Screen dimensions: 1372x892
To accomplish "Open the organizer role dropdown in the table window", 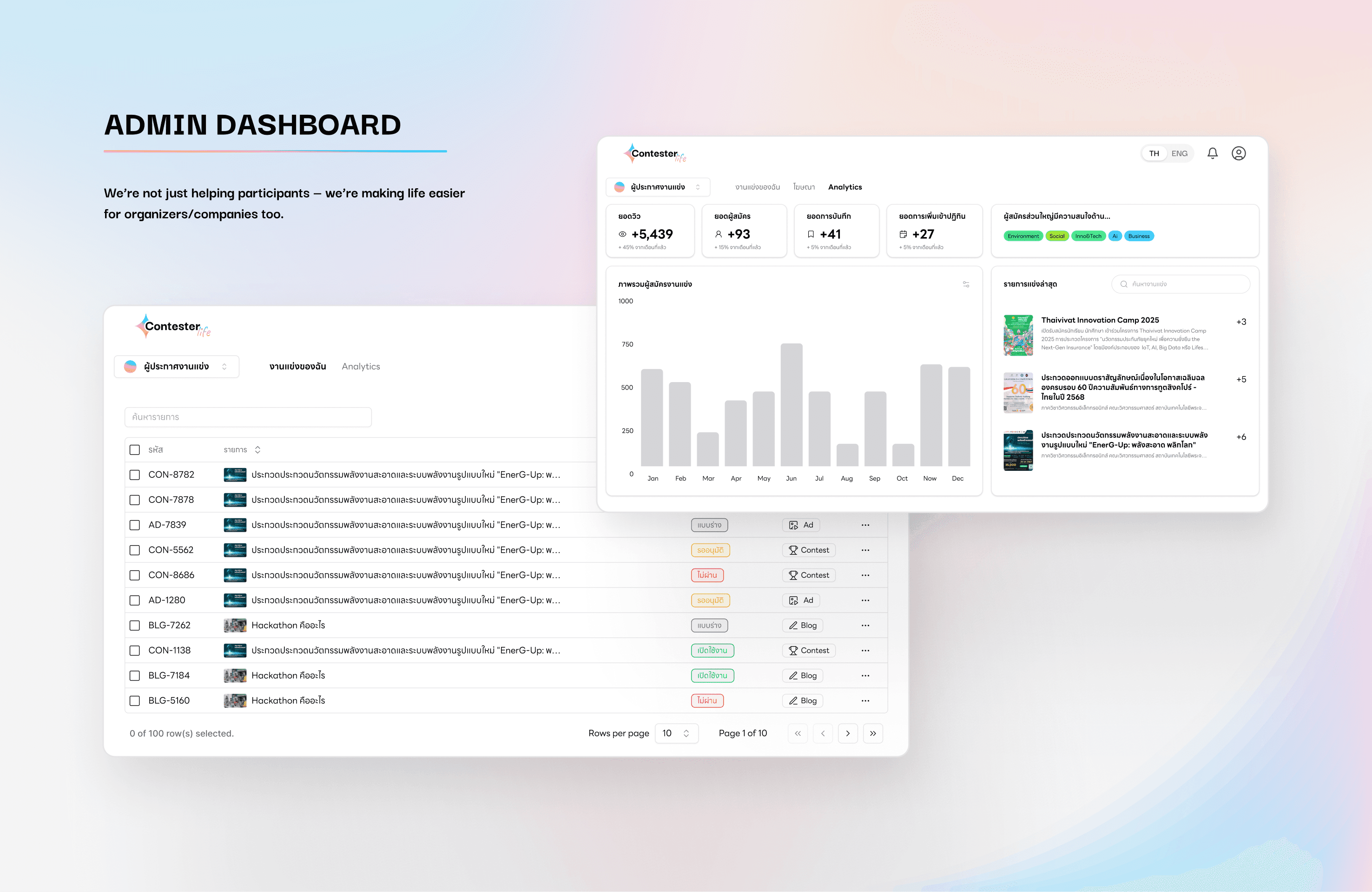I will point(177,367).
